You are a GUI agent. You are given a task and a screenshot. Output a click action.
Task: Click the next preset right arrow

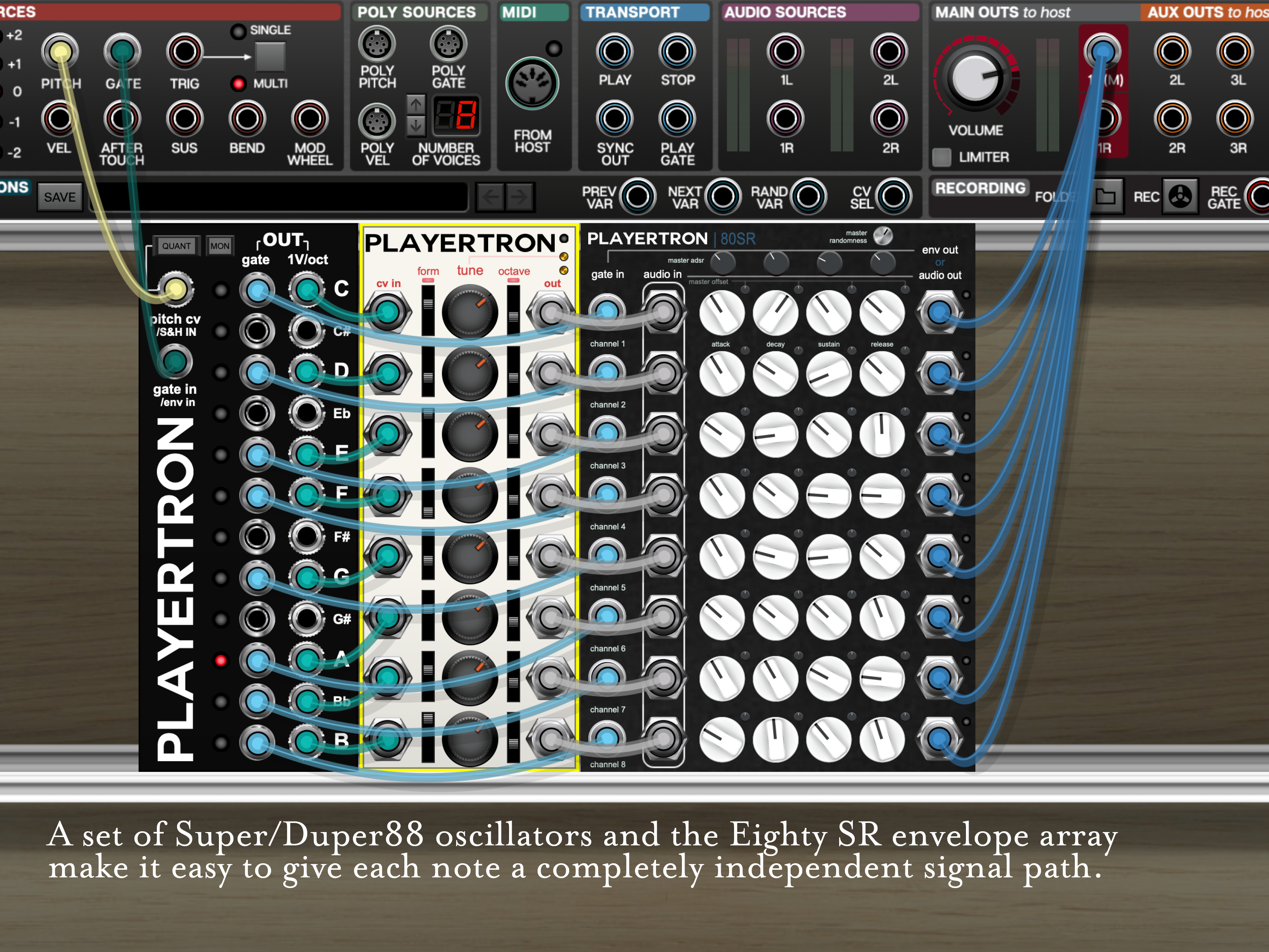519,197
